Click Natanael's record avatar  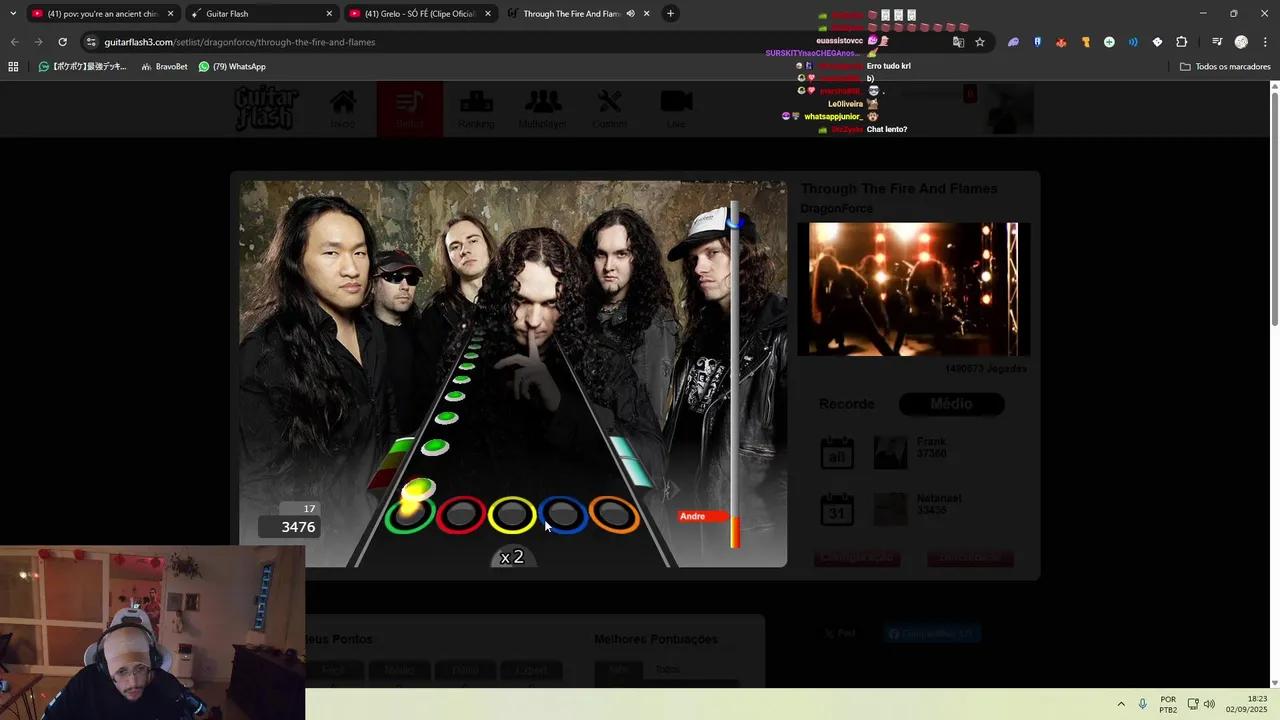coord(890,510)
